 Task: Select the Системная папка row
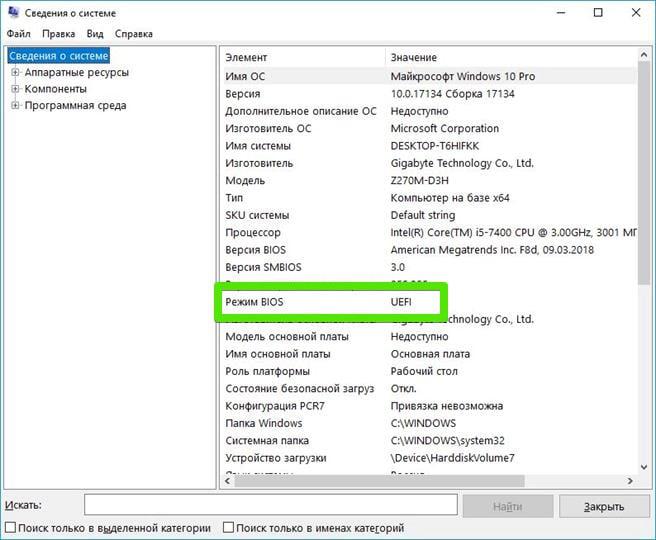click(430, 440)
